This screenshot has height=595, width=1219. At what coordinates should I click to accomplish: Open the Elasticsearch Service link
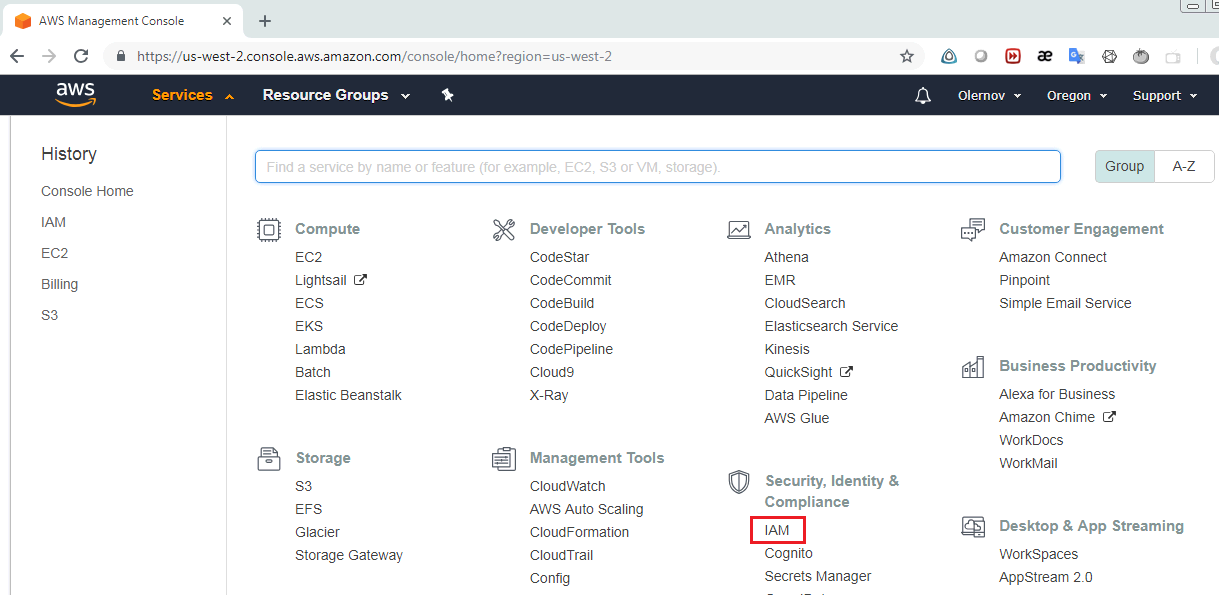(x=831, y=326)
